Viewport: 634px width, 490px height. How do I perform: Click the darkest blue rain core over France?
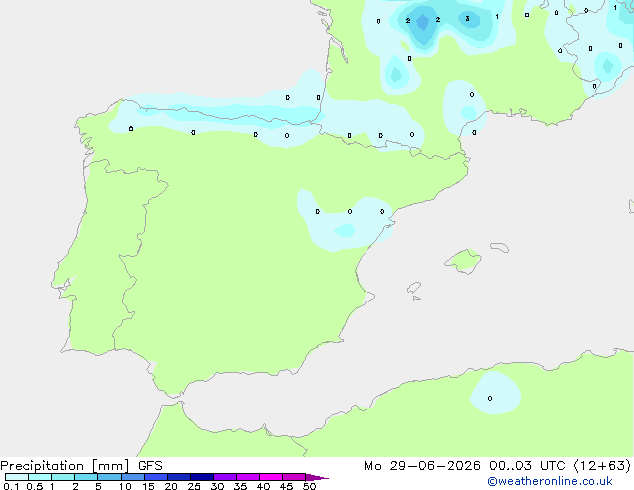pyautogui.click(x=422, y=22)
